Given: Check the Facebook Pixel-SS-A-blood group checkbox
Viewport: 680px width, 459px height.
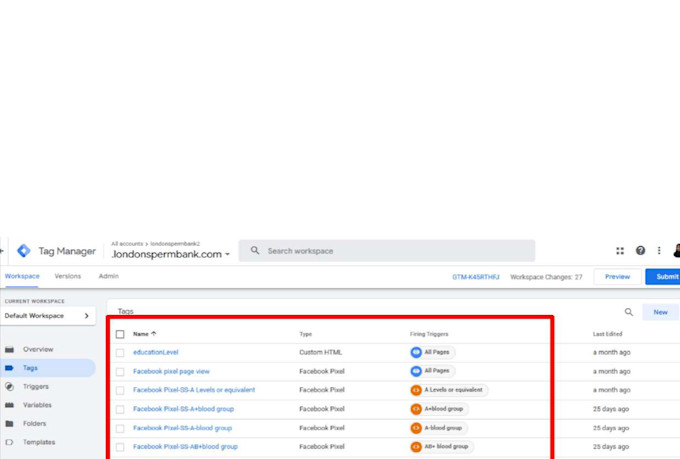Looking at the screenshot, I should [x=120, y=428].
